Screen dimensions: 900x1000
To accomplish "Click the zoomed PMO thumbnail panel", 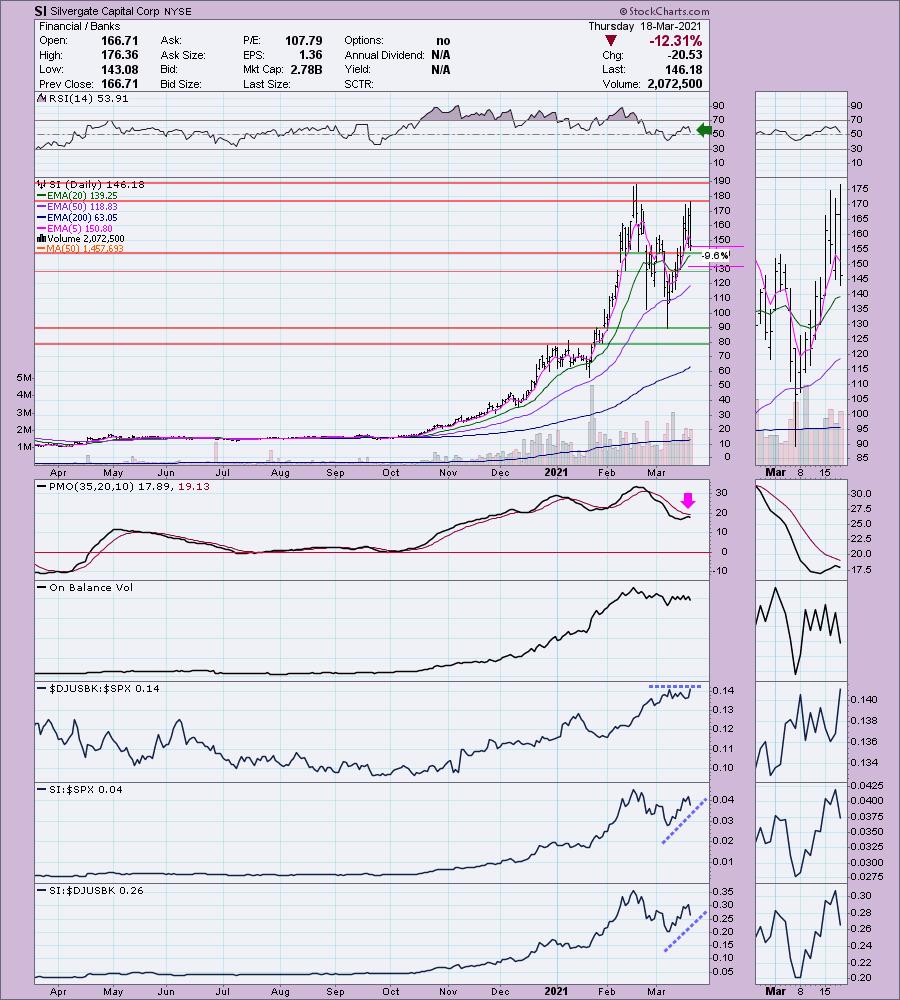I will (801, 529).
